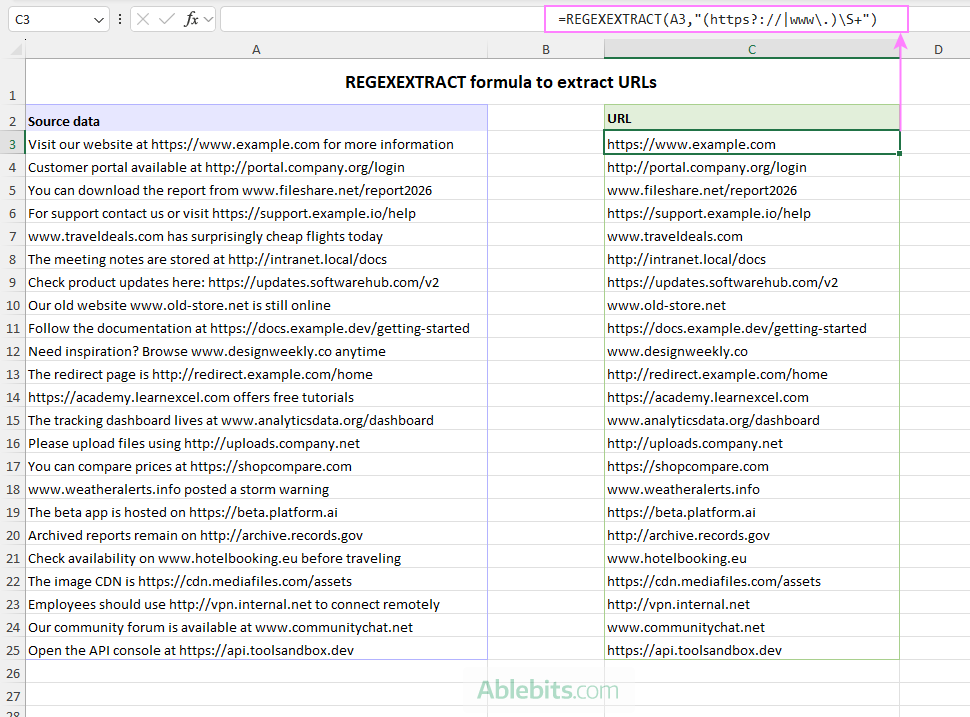Select cell 'The meeting notes are stored at http://intranet.local/docs'
970x717 pixels.
pyautogui.click(x=256, y=259)
